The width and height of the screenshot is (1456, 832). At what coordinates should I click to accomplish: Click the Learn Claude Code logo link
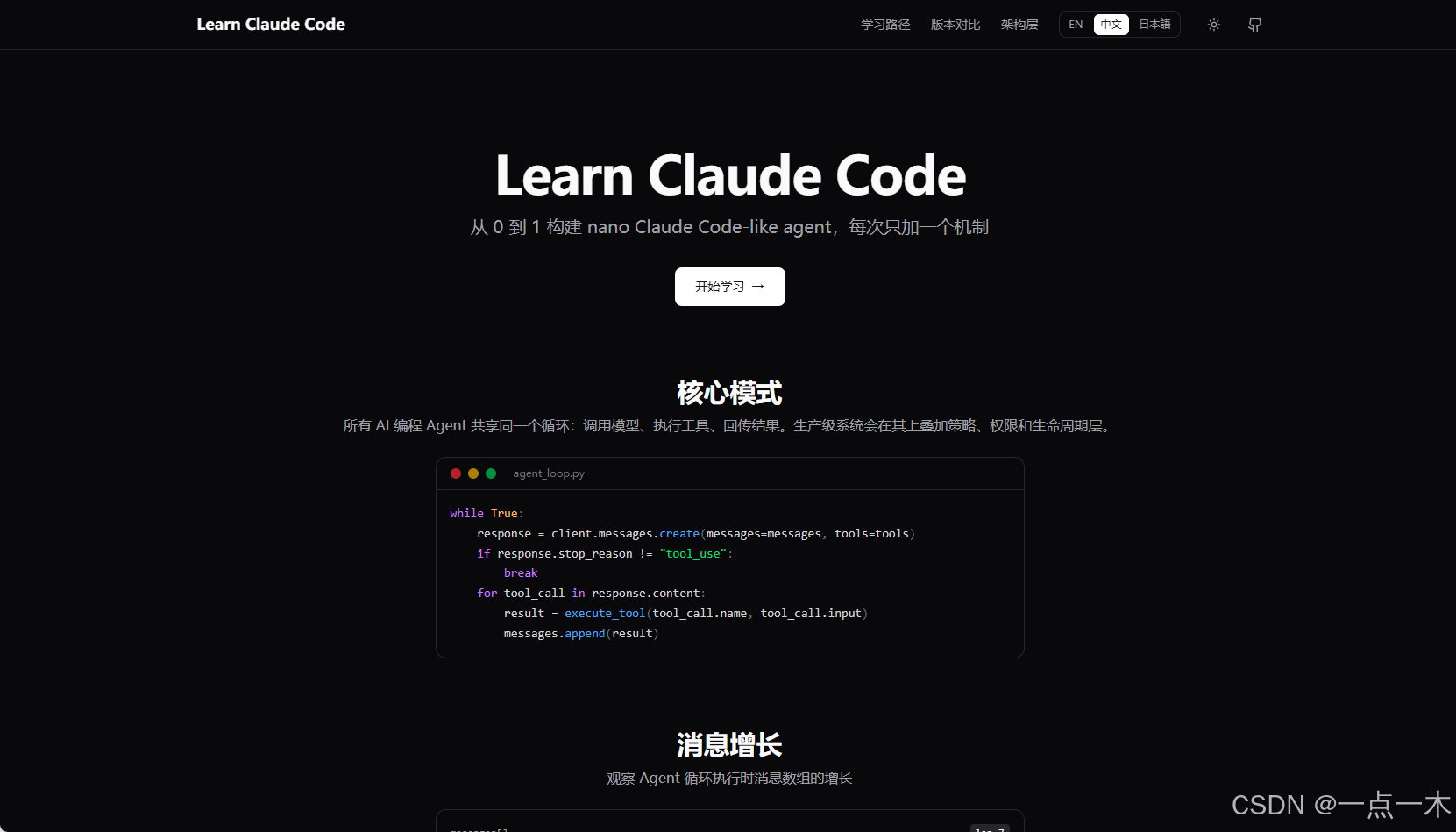point(271,25)
